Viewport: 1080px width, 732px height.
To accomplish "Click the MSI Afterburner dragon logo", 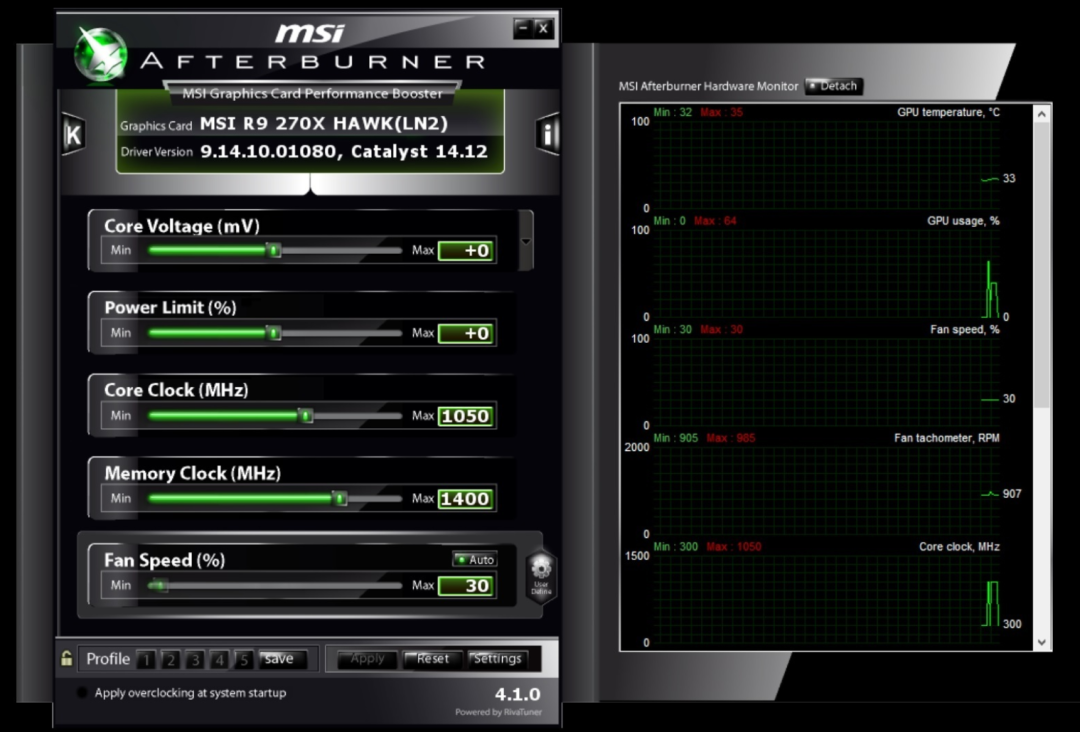I will tap(101, 54).
